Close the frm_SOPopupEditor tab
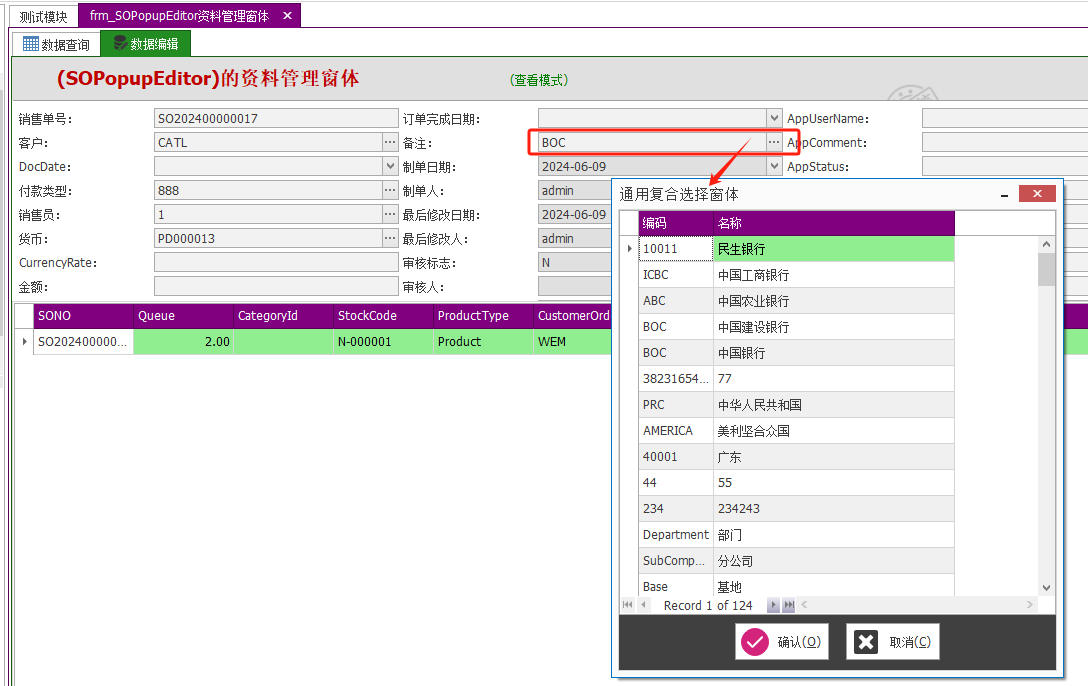The width and height of the screenshot is (1088, 686). pyautogui.click(x=287, y=15)
